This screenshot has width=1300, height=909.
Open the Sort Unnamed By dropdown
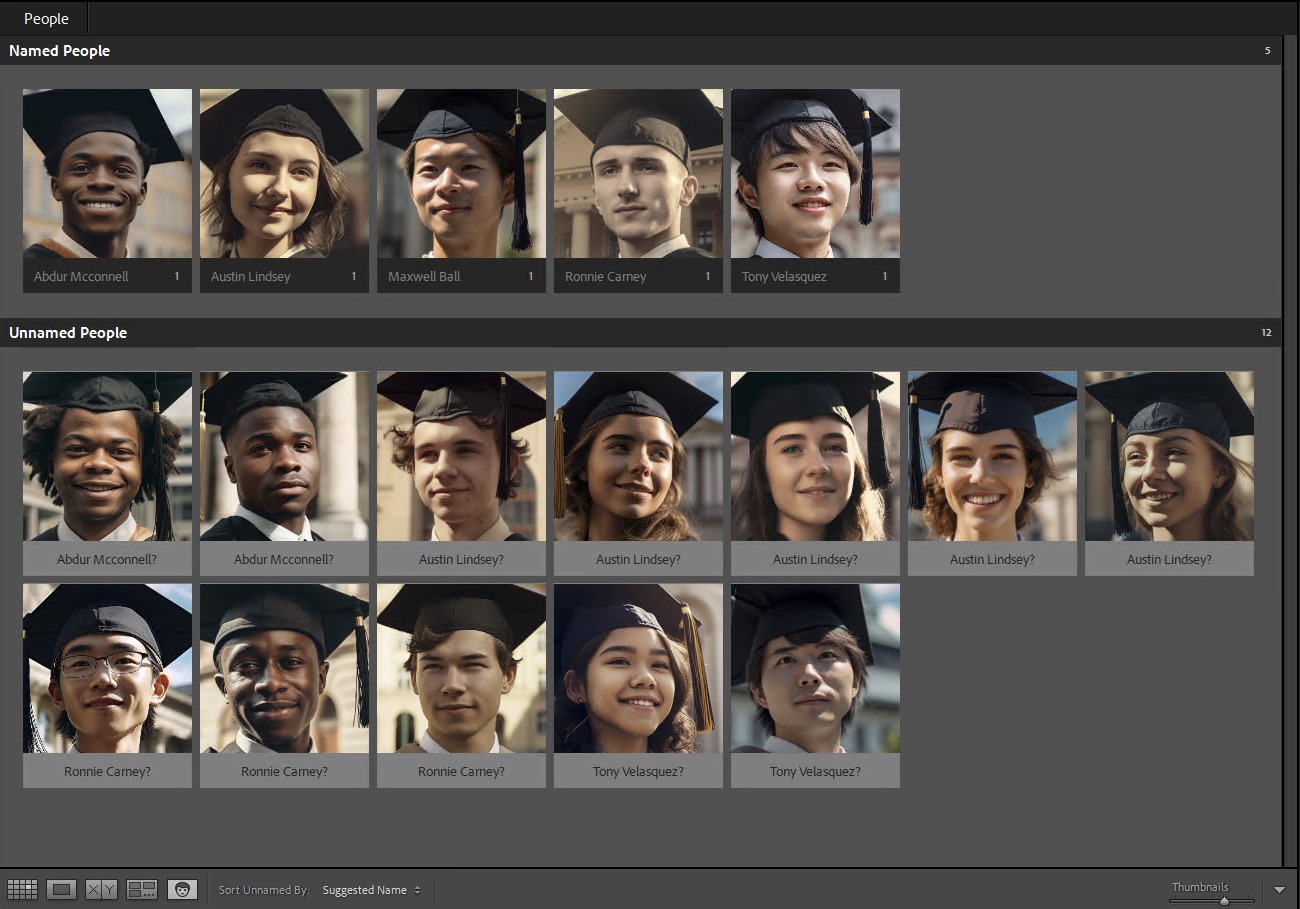coord(365,889)
